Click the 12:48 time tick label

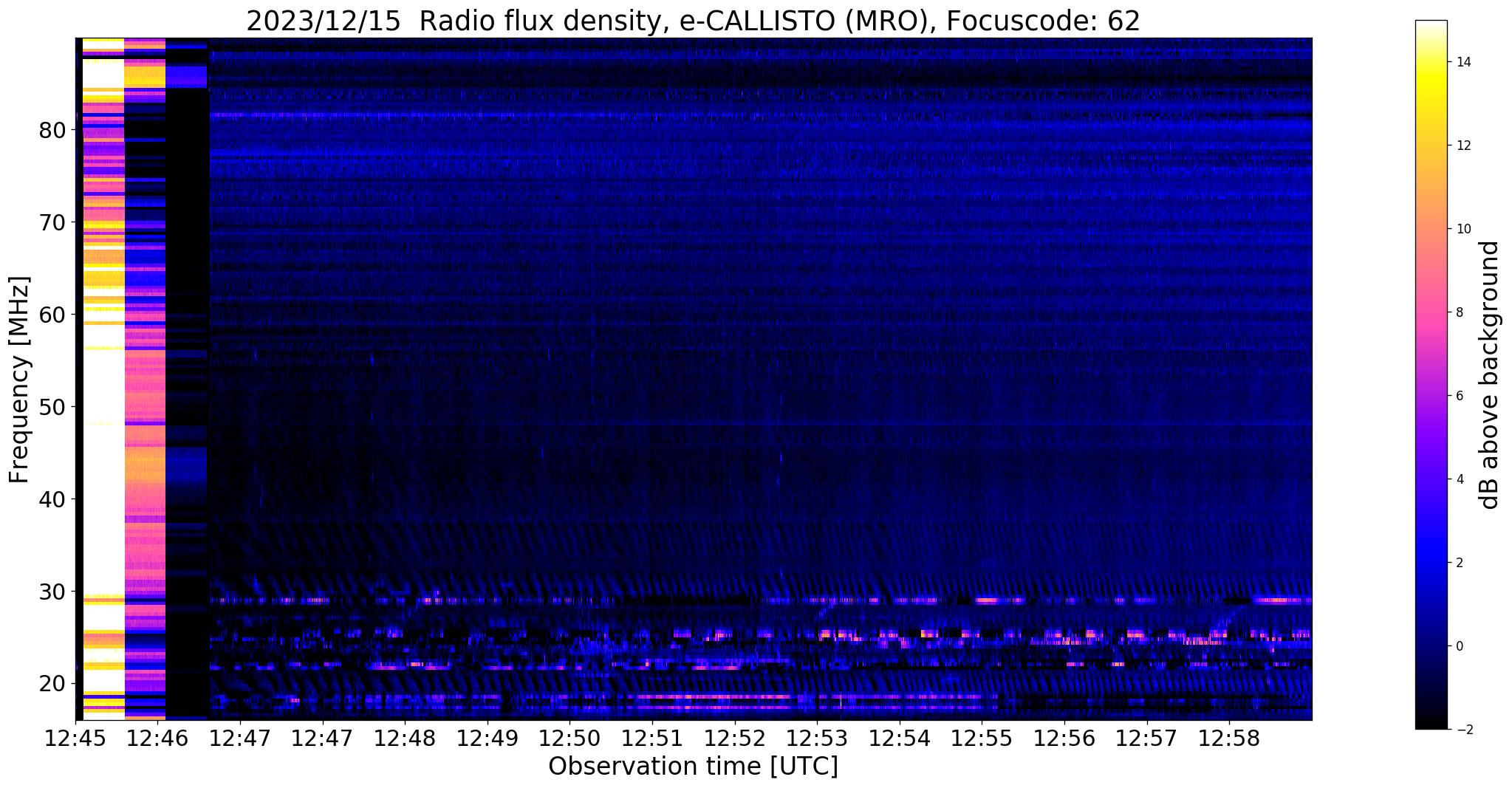(405, 738)
